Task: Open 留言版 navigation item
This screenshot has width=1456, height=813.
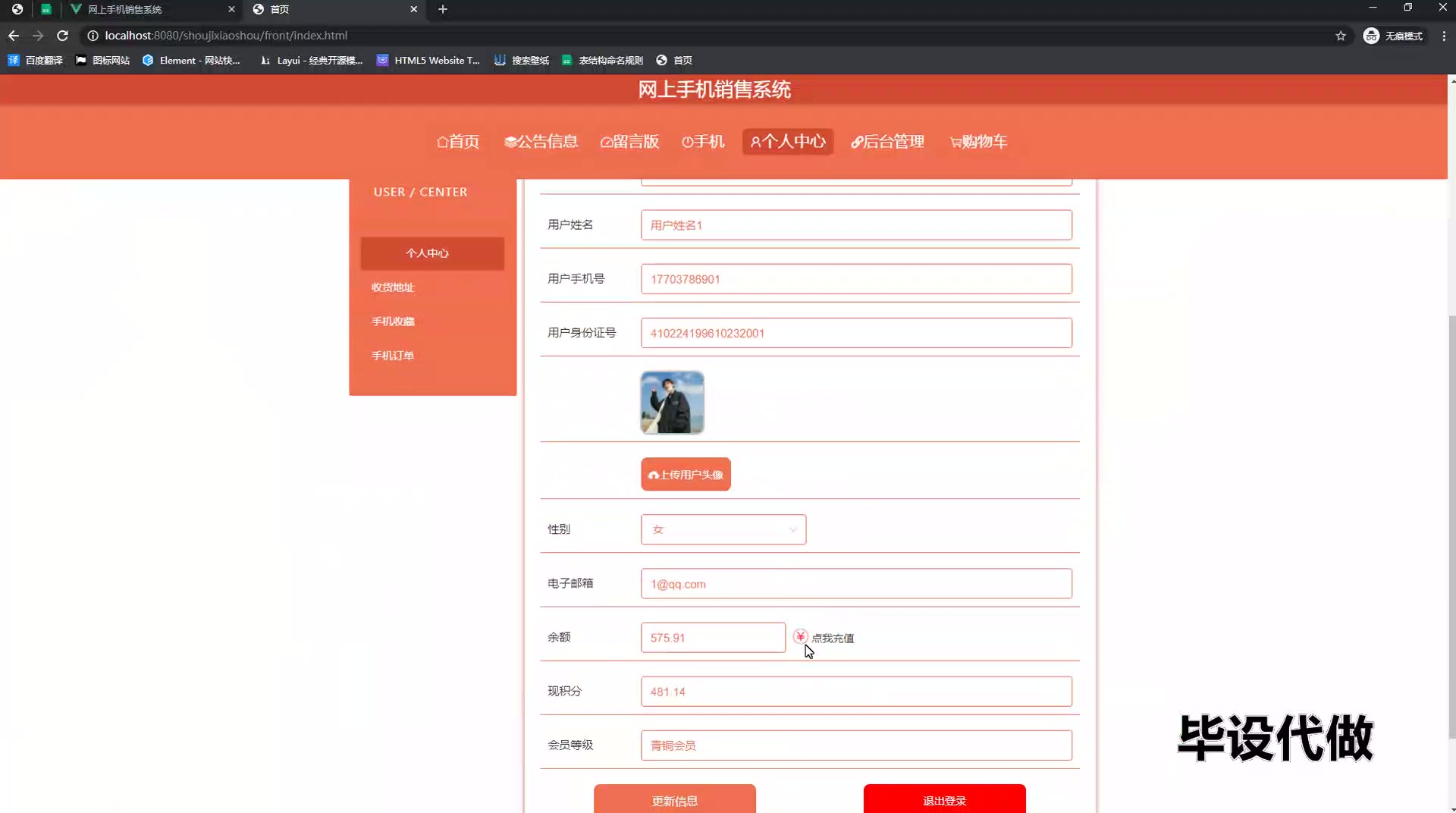Action: pos(629,142)
